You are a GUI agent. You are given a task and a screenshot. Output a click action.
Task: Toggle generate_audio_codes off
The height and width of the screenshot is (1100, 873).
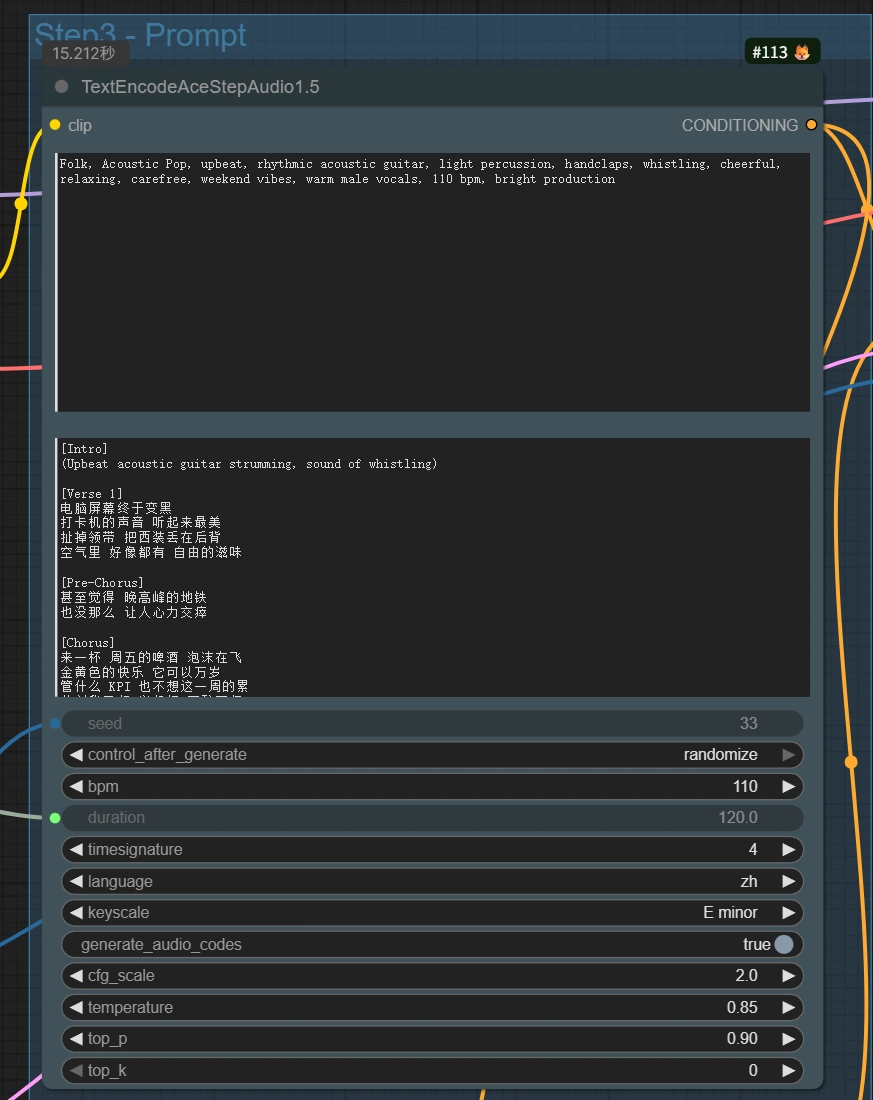(x=783, y=944)
